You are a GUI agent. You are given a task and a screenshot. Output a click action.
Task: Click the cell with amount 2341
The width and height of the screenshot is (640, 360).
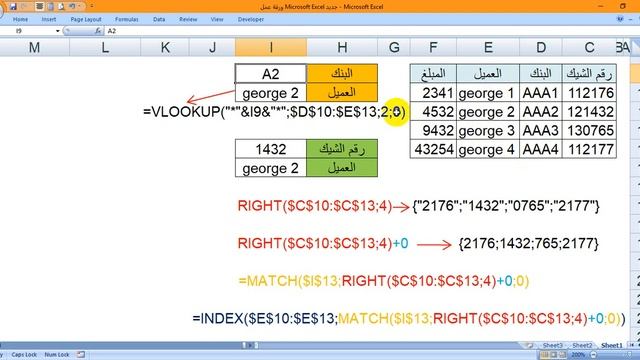tap(433, 93)
